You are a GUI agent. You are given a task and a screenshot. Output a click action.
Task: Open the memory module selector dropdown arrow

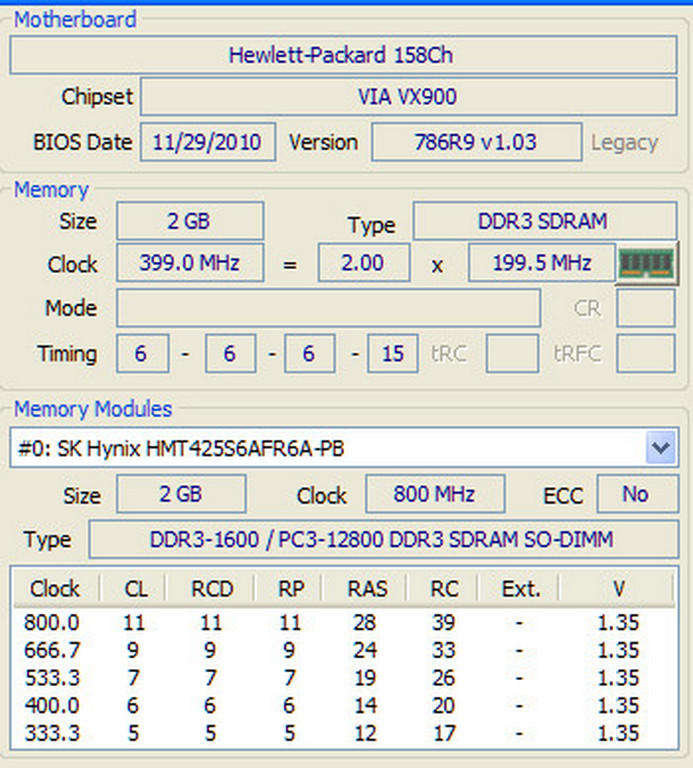[661, 447]
